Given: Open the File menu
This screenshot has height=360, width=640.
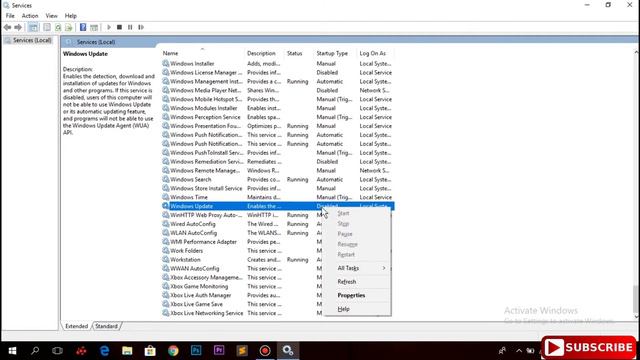Looking at the screenshot, I should pyautogui.click(x=10, y=16).
